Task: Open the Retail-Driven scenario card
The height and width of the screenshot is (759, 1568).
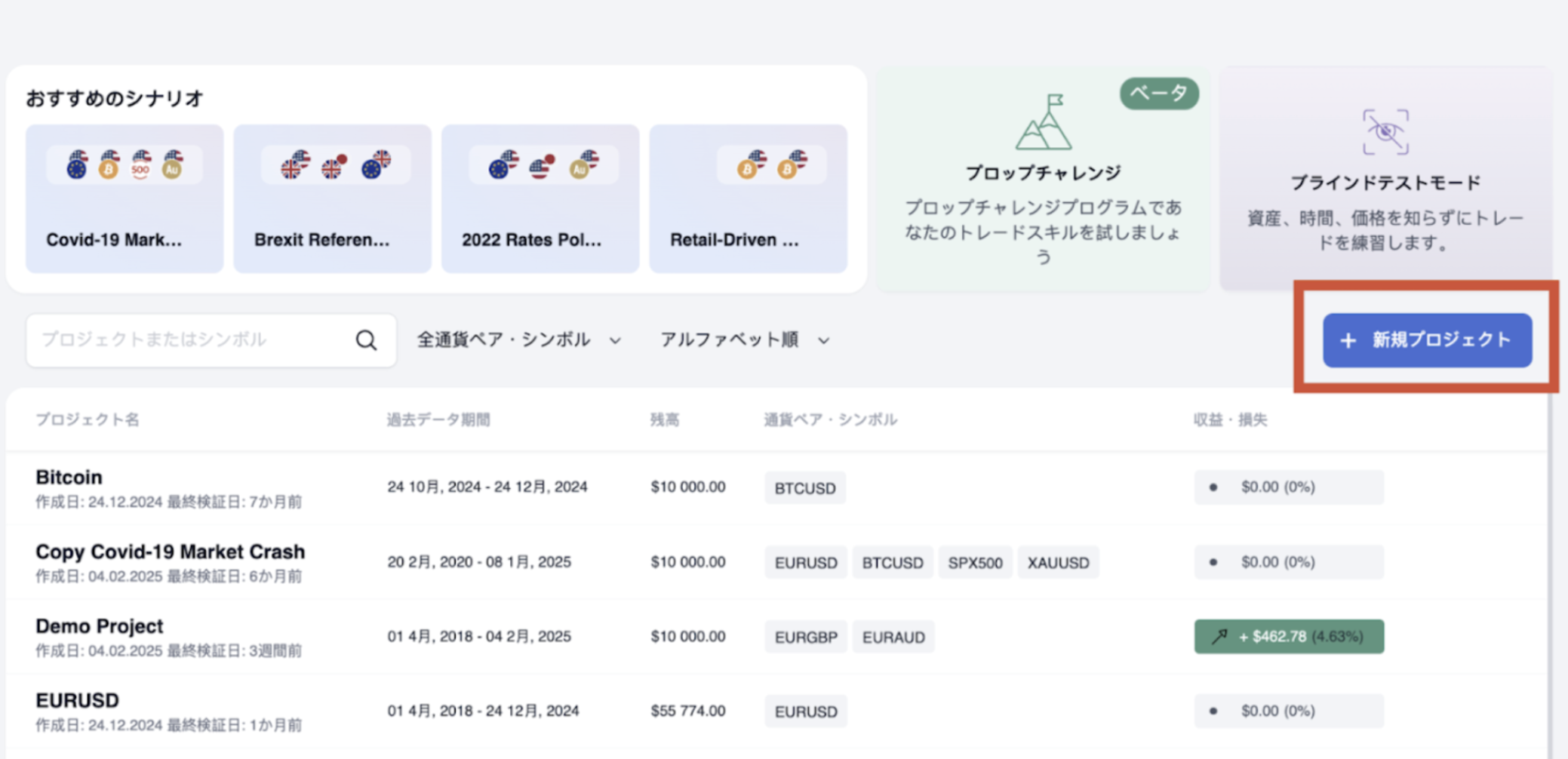Action: (748, 198)
